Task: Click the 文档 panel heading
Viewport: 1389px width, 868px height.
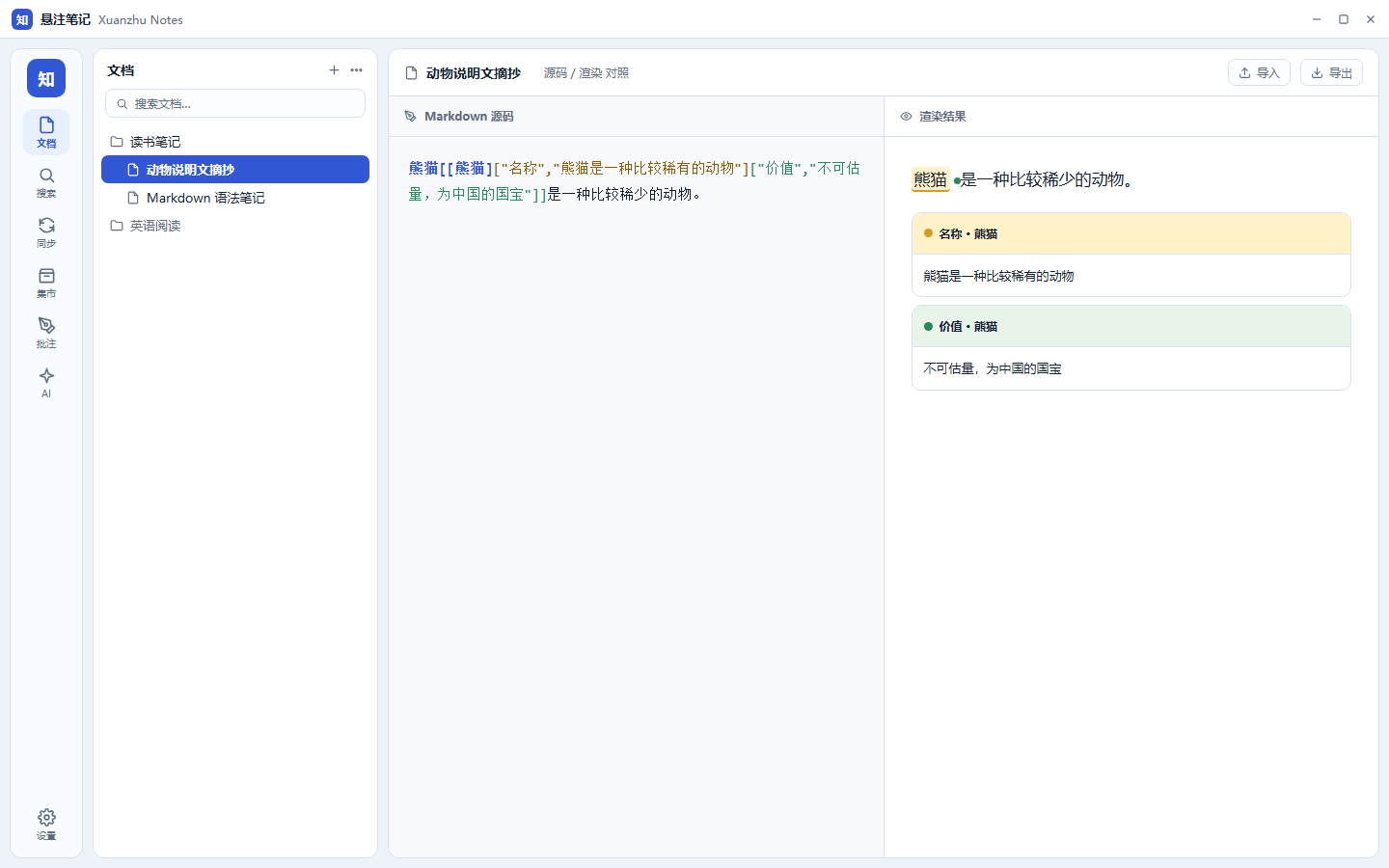Action: [121, 70]
